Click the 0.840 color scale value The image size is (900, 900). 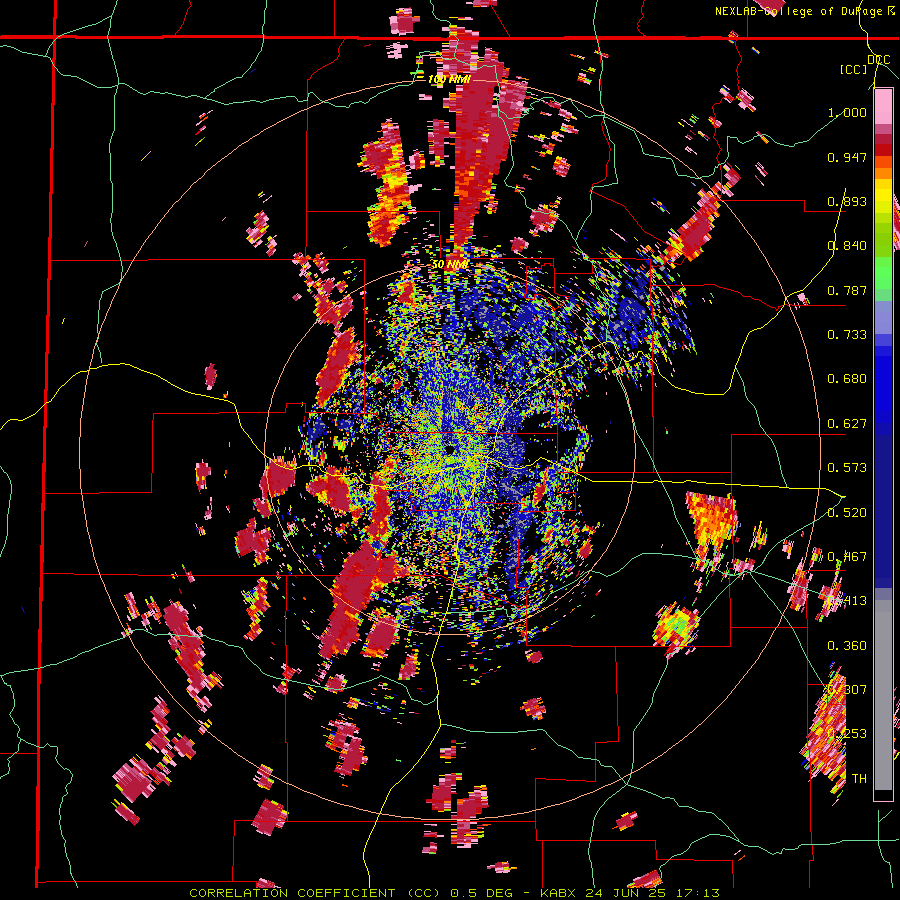coord(847,246)
